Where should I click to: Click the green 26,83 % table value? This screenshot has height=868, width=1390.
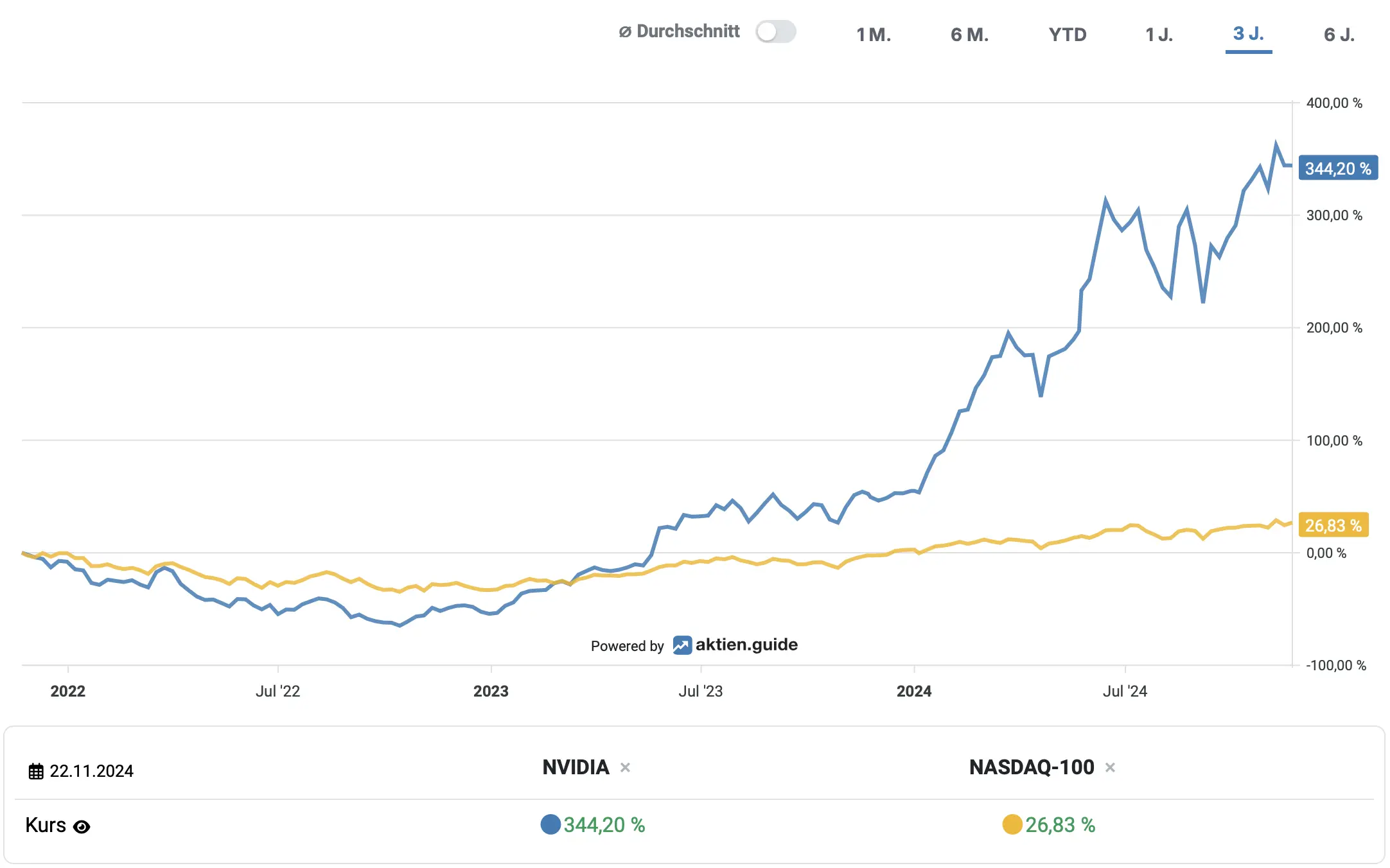[x=1060, y=825]
